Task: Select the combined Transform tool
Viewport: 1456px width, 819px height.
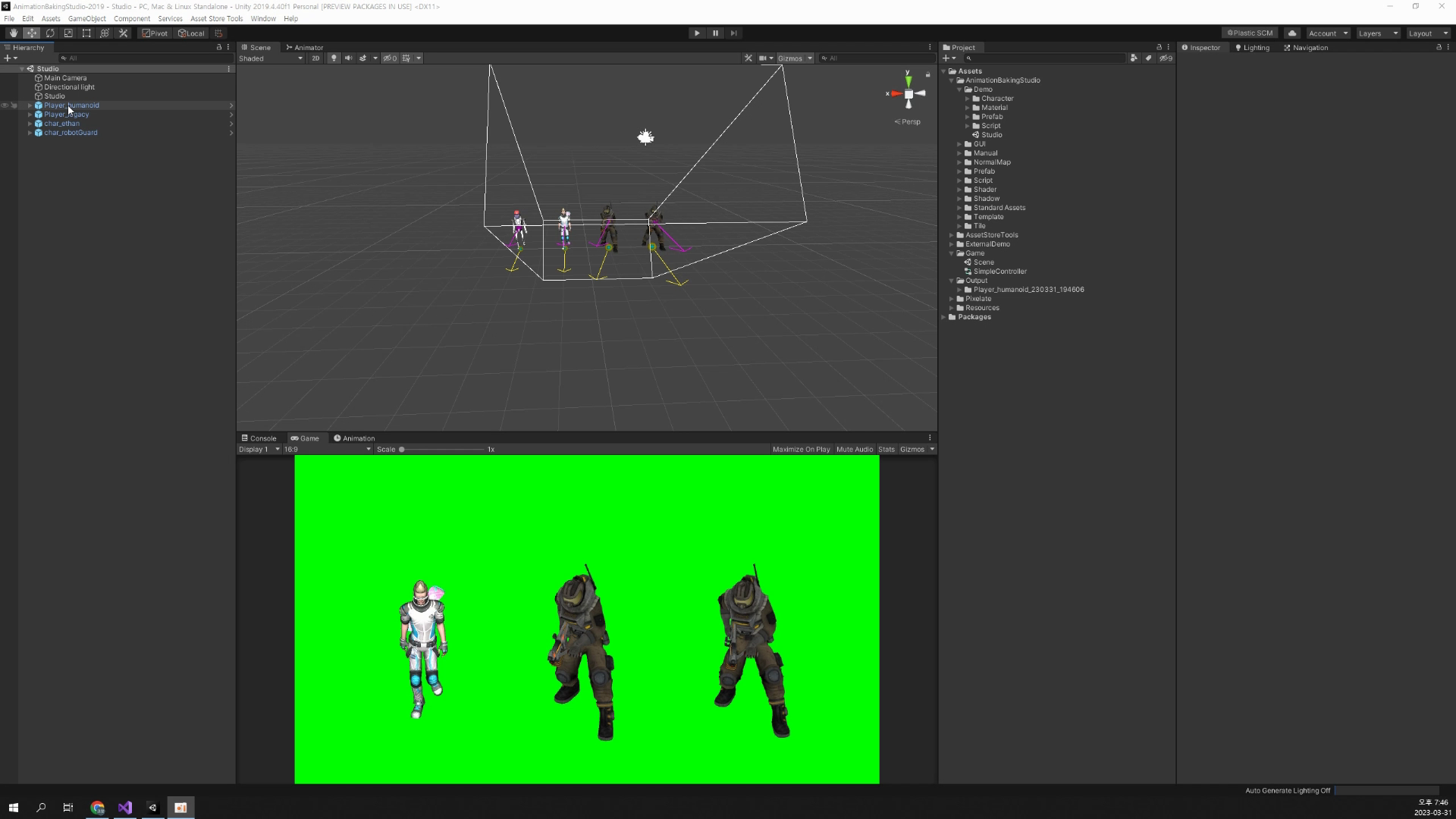Action: click(x=105, y=33)
